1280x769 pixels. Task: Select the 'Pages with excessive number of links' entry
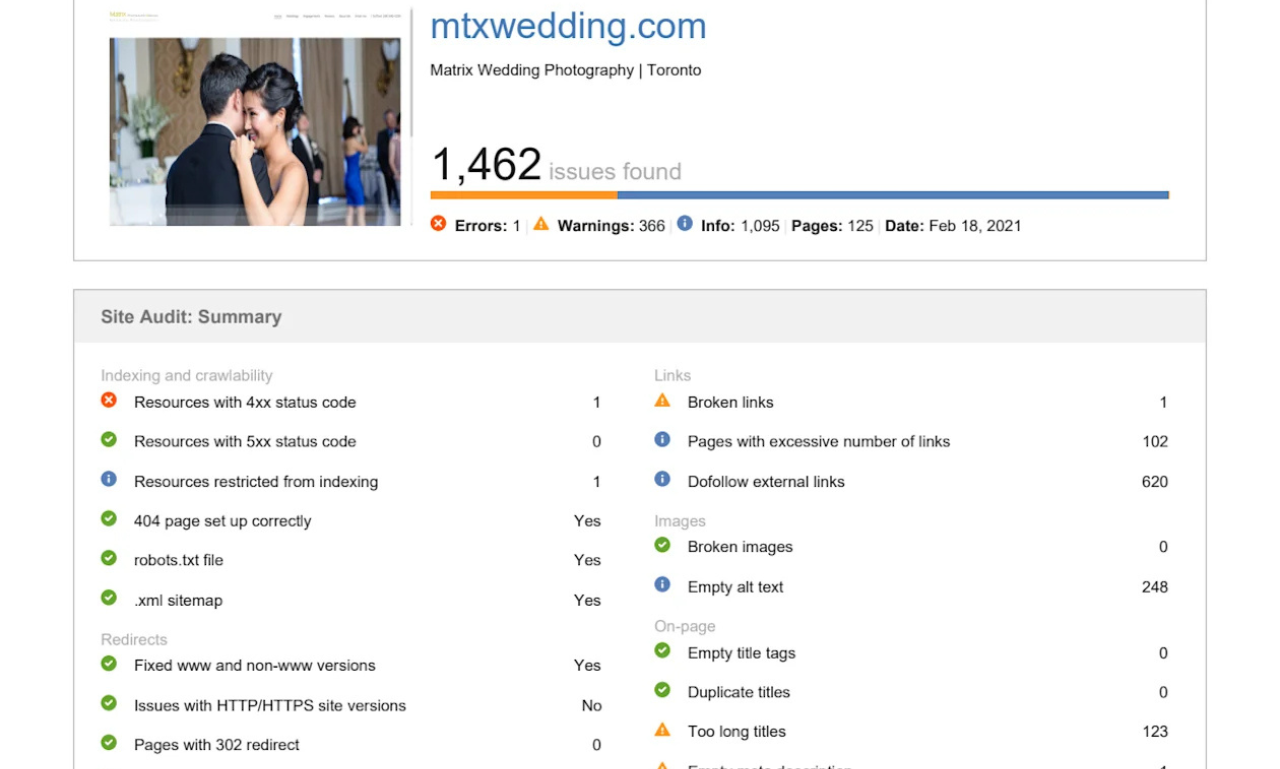coord(818,441)
